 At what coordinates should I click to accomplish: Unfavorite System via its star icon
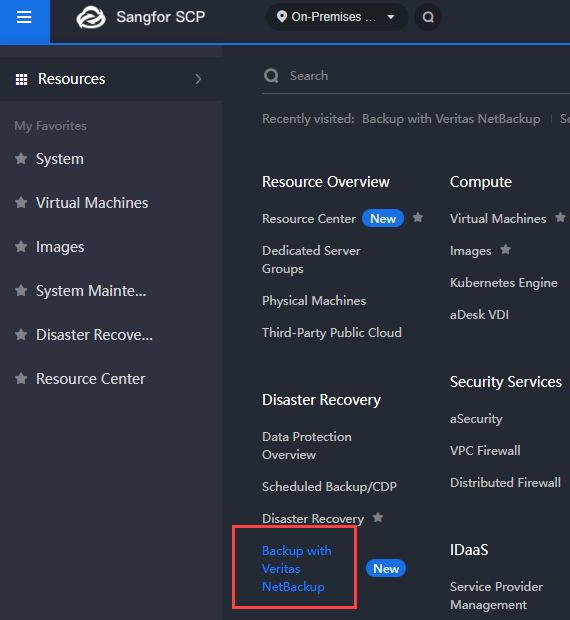(21, 159)
